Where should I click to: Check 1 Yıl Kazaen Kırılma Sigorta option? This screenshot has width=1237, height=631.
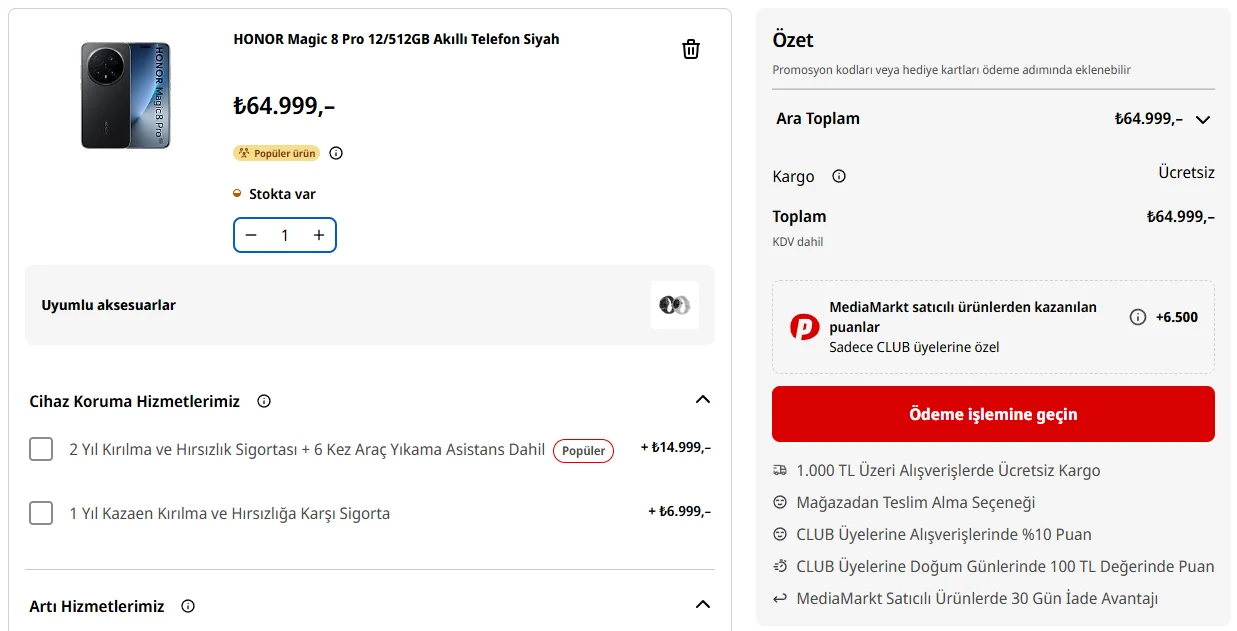point(41,513)
